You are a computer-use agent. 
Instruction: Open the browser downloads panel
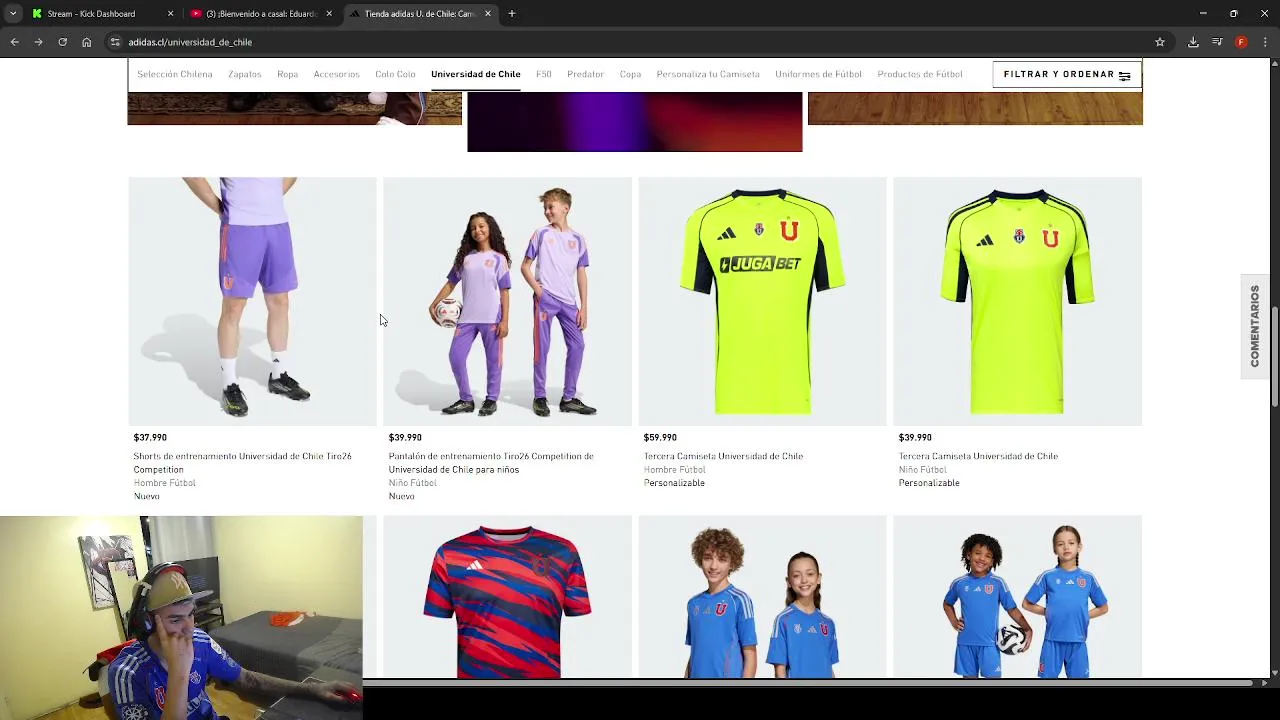[1193, 42]
